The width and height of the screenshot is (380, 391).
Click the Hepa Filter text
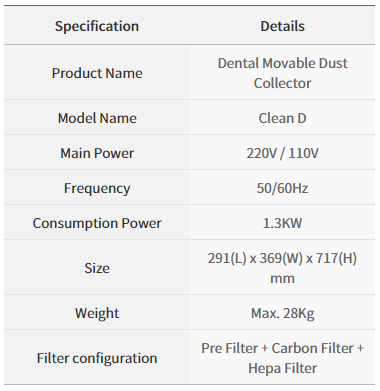point(282,368)
